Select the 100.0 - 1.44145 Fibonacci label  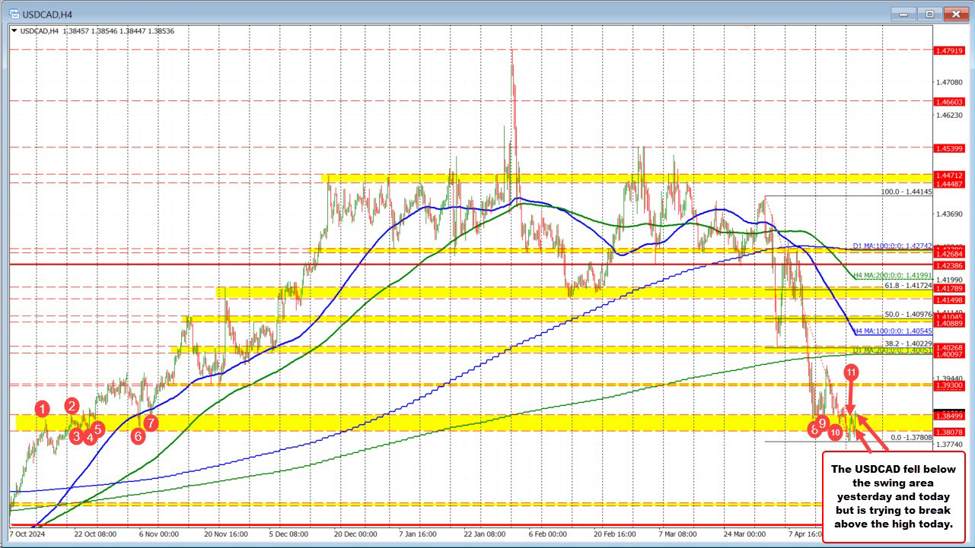click(906, 191)
